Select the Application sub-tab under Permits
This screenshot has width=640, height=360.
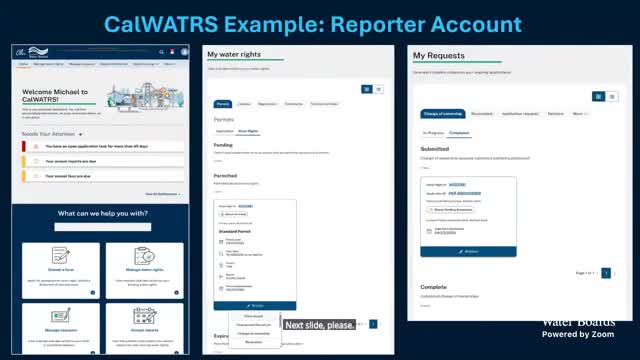tap(224, 131)
